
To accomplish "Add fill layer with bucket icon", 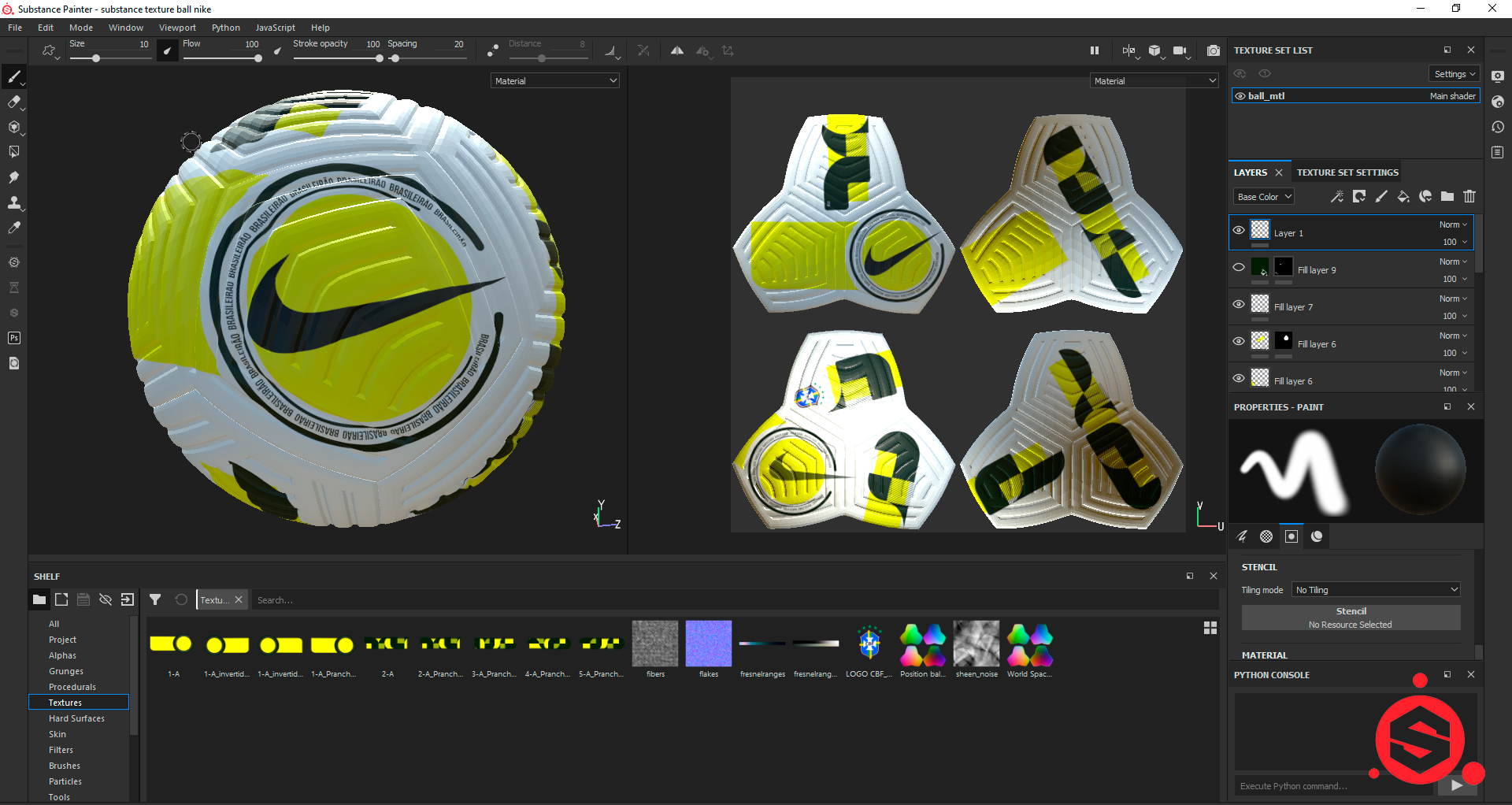I will point(1403,196).
